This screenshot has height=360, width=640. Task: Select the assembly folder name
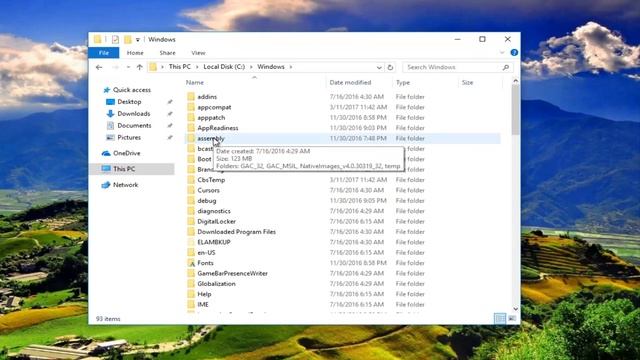(211, 138)
